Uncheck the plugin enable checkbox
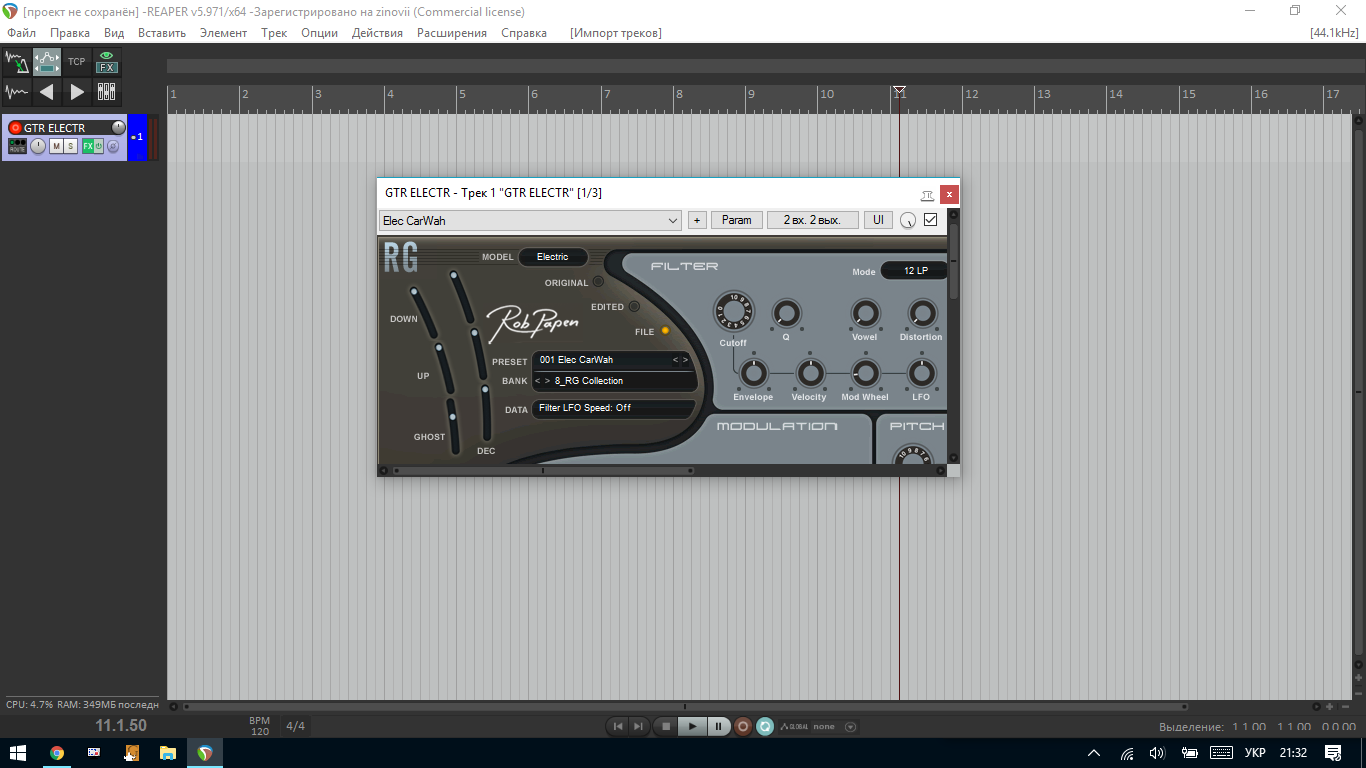1366x768 pixels. [x=931, y=220]
